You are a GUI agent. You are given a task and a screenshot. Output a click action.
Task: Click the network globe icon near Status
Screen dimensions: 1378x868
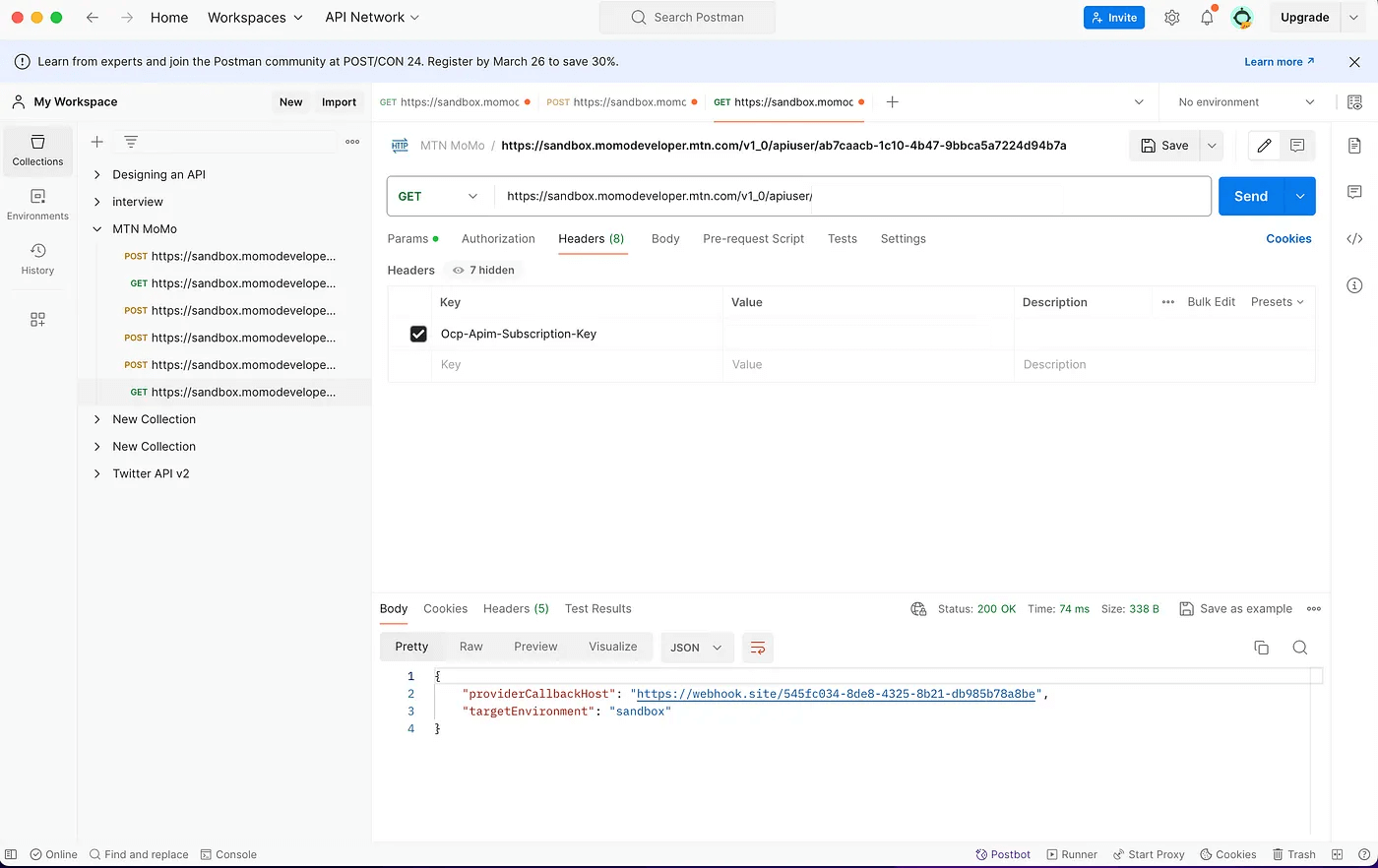tap(918, 609)
